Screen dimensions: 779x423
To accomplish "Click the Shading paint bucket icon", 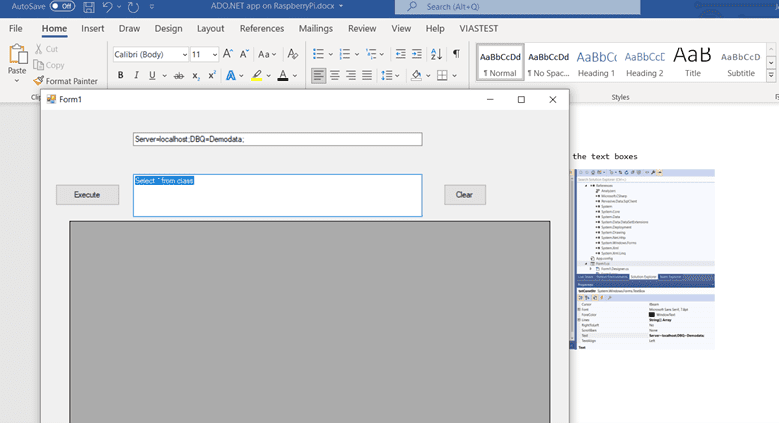I will [416, 76].
